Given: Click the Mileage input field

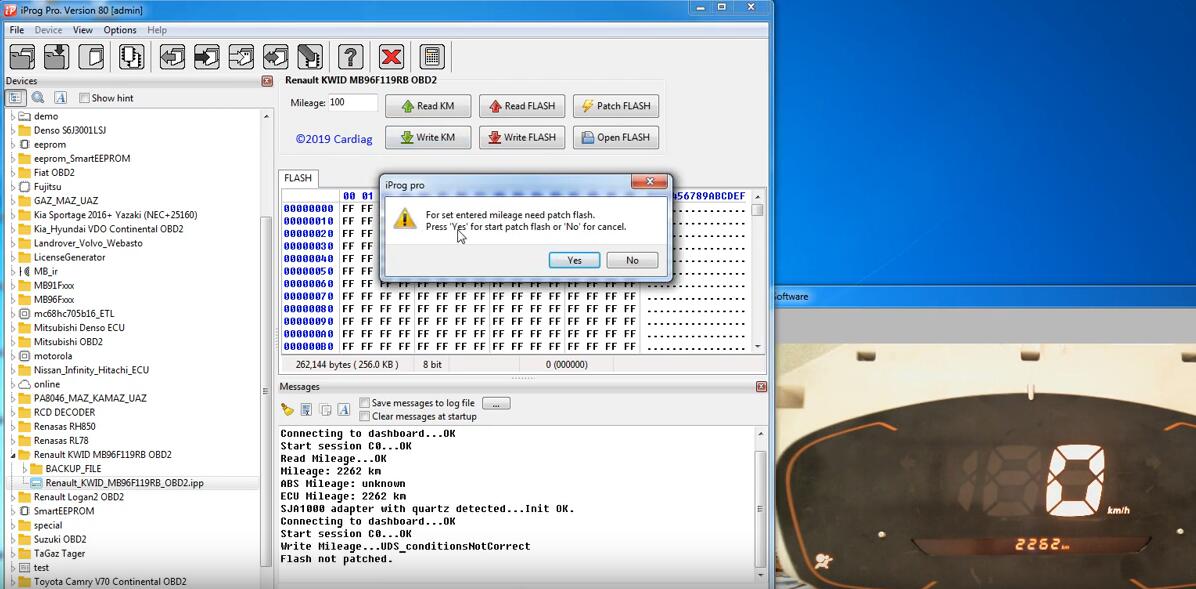Looking at the screenshot, I should (x=352, y=103).
